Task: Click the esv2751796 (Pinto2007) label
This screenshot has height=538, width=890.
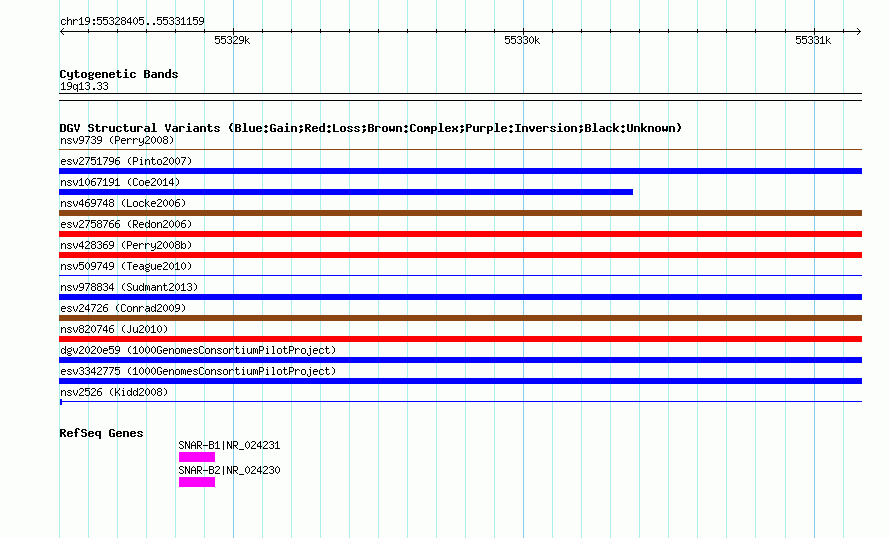Action: click(x=126, y=161)
